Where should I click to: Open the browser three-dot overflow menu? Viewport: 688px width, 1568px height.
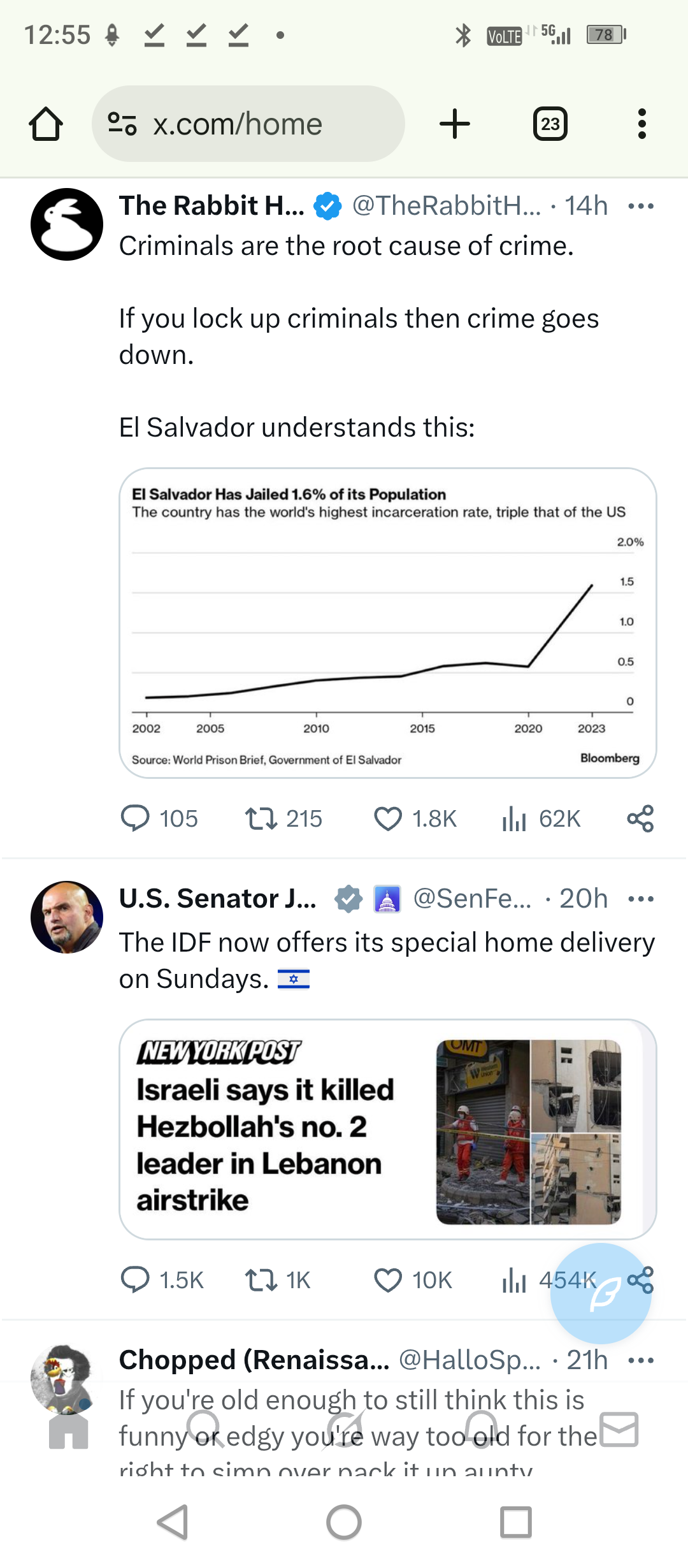click(641, 124)
